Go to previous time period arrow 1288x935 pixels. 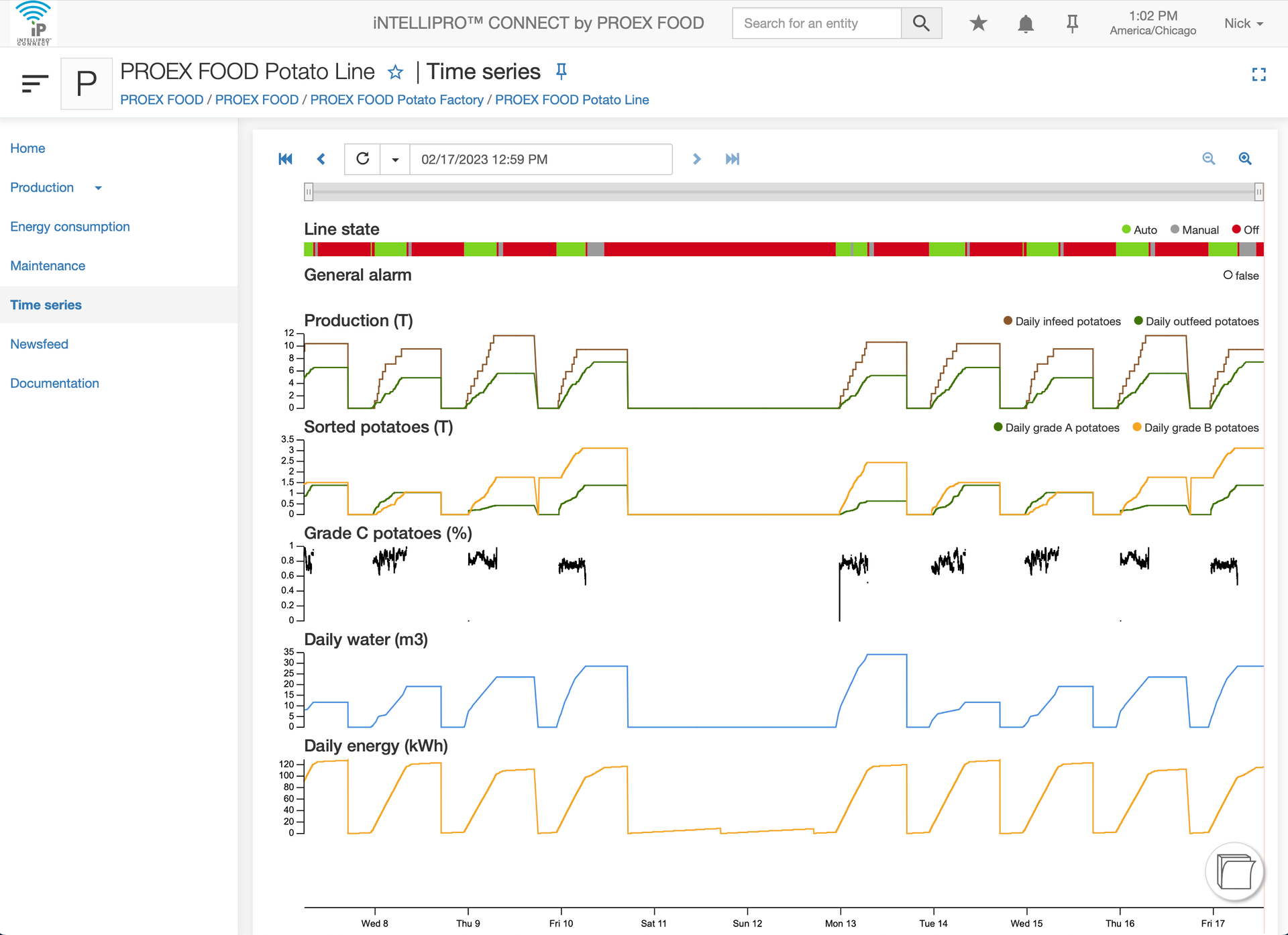(x=321, y=159)
